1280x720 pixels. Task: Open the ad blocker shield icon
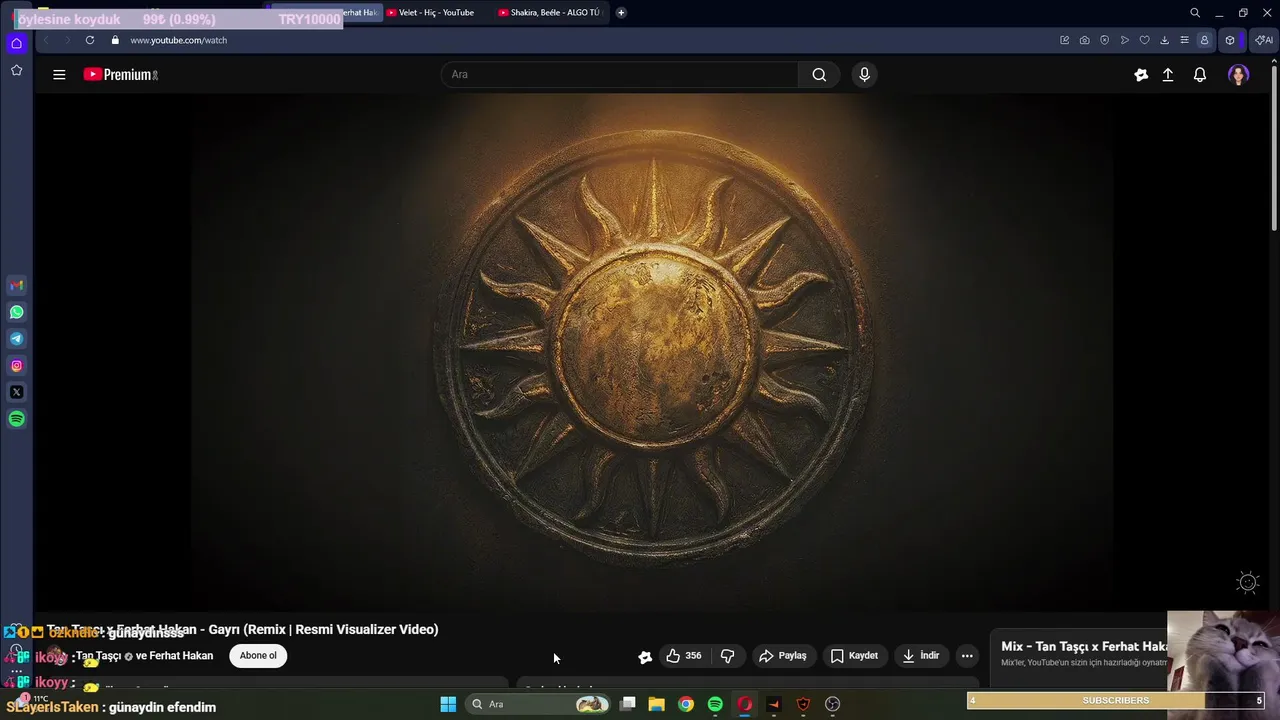tap(1104, 40)
